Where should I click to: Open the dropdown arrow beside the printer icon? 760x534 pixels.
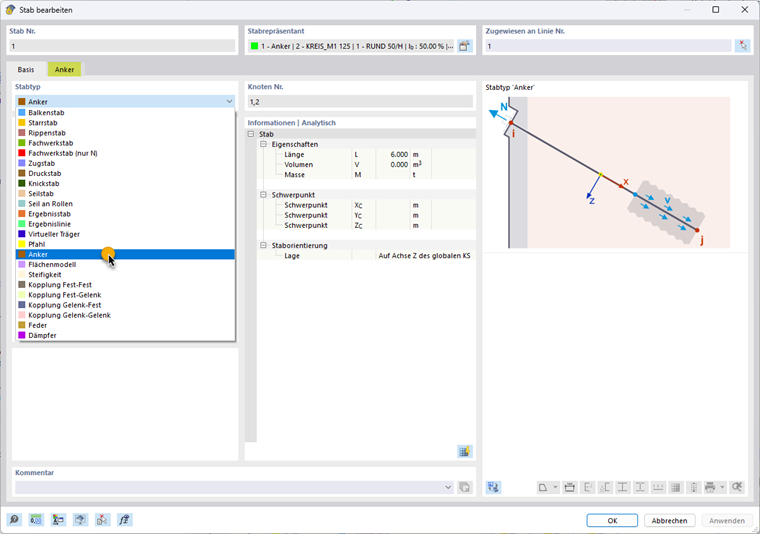point(722,487)
